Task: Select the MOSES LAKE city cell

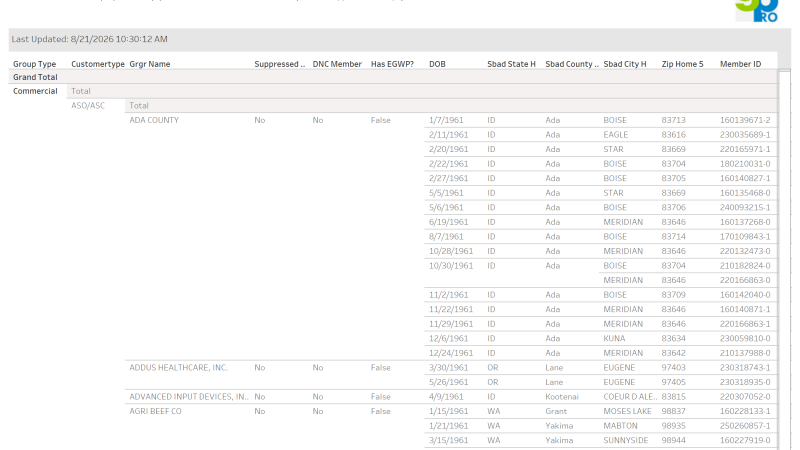Action: point(627,411)
